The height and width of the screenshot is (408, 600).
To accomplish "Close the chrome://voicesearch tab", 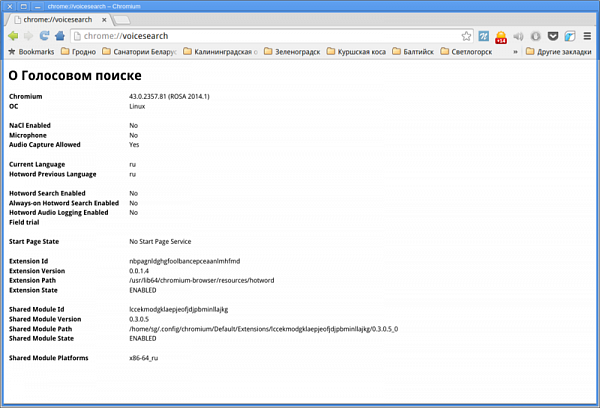I will click(x=104, y=20).
